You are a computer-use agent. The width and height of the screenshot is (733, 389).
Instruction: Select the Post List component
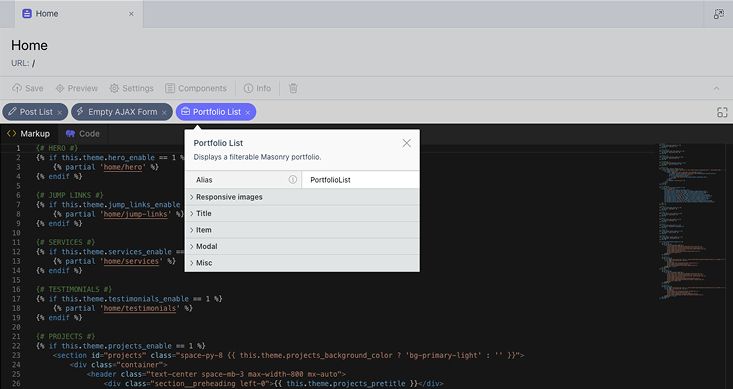(x=35, y=112)
